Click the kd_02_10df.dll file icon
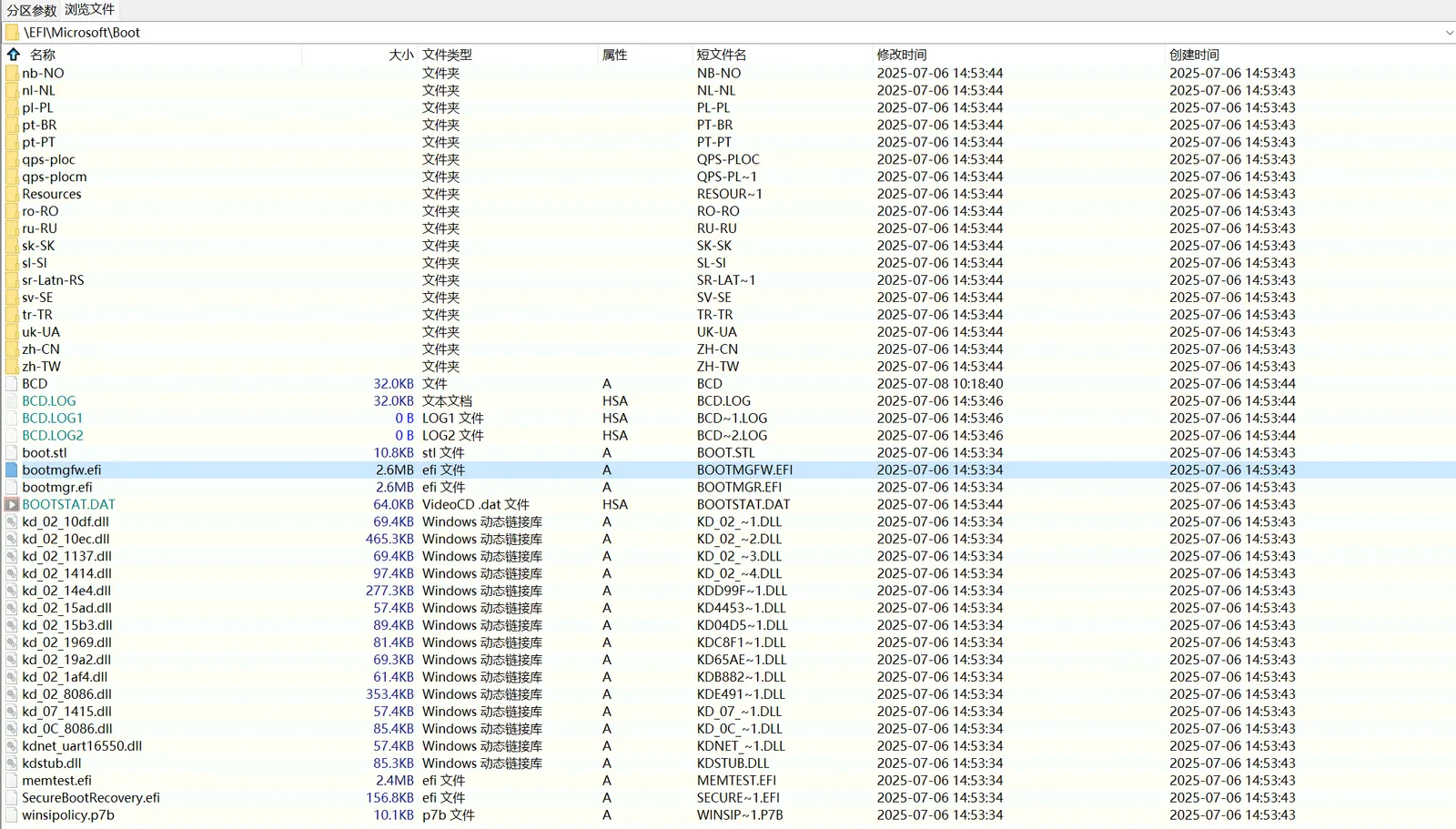The height and width of the screenshot is (829, 1456). point(12,521)
